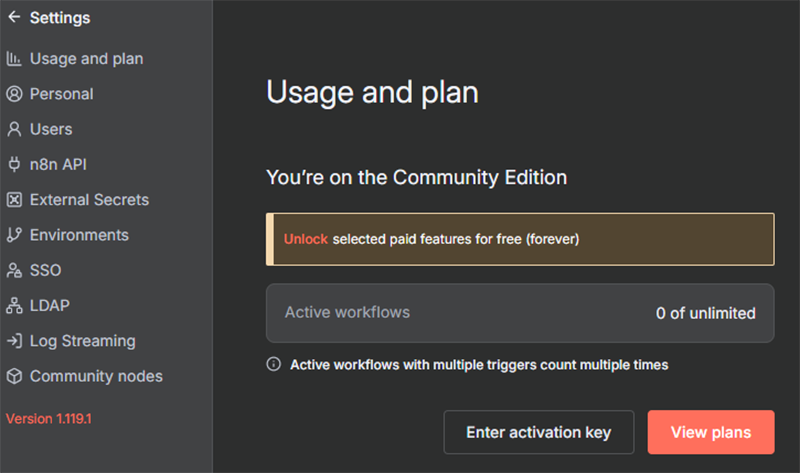This screenshot has height=473, width=800.
Task: Select Environments in sidebar
Action: point(79,235)
